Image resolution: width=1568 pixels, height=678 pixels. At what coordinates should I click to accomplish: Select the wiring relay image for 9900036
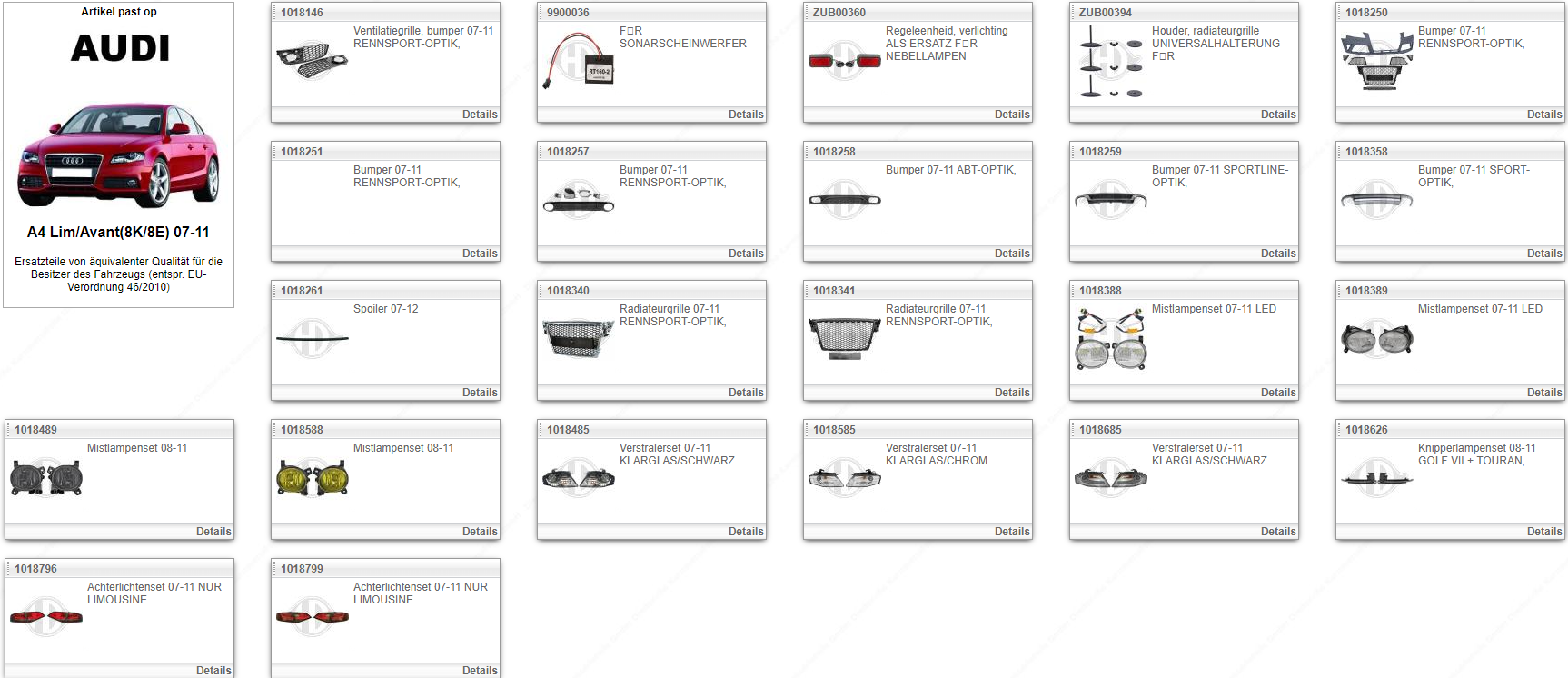pos(578,60)
